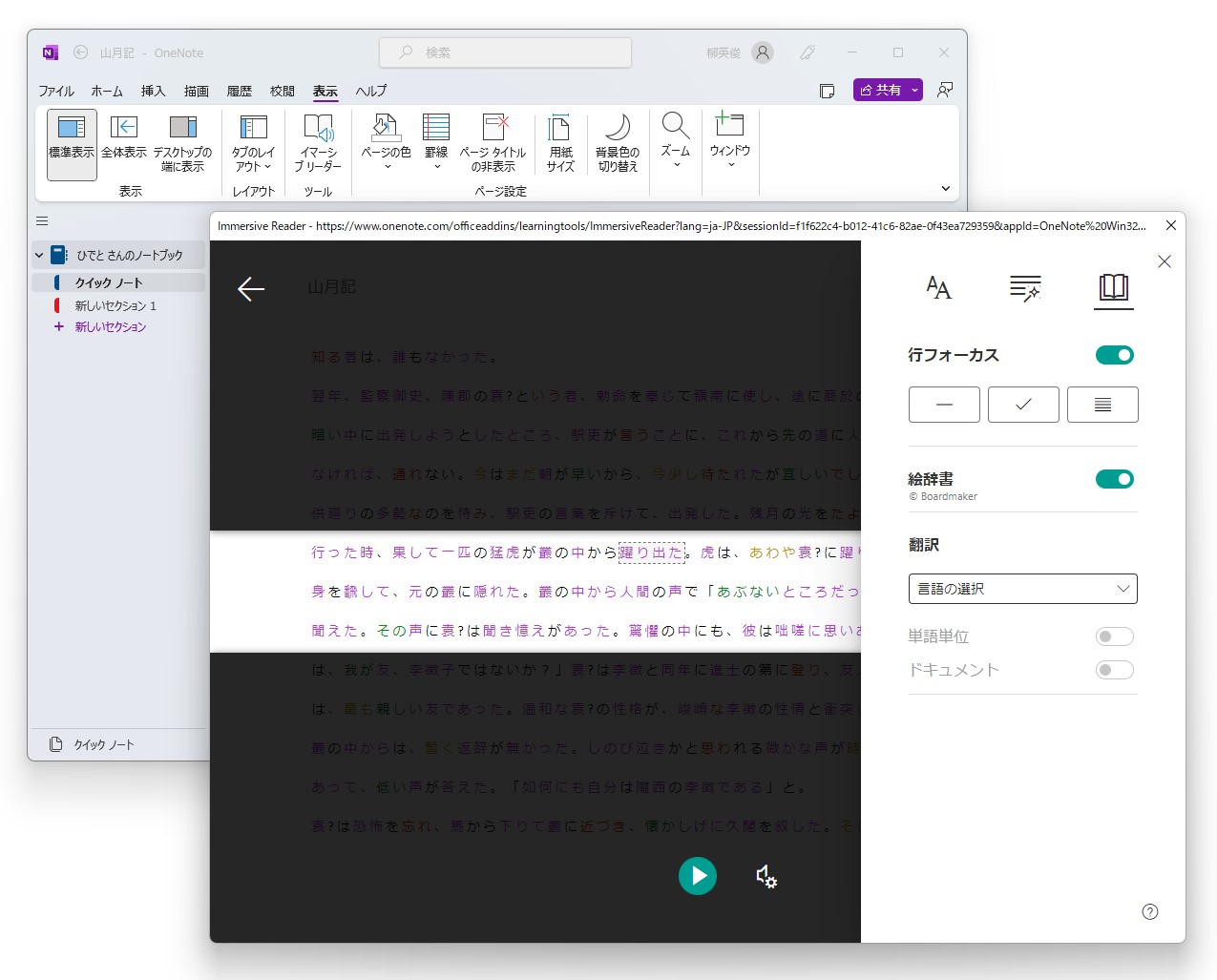Disable the 行フォーカス toggle

point(1114,354)
